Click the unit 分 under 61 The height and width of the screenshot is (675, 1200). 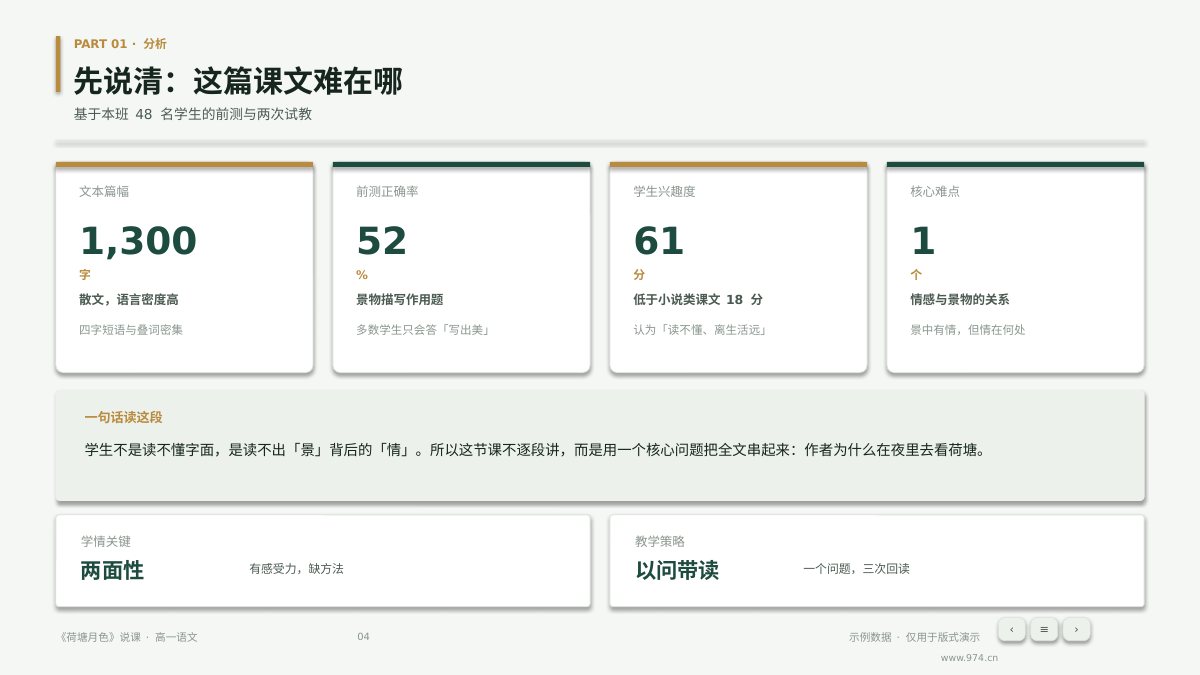click(x=639, y=274)
